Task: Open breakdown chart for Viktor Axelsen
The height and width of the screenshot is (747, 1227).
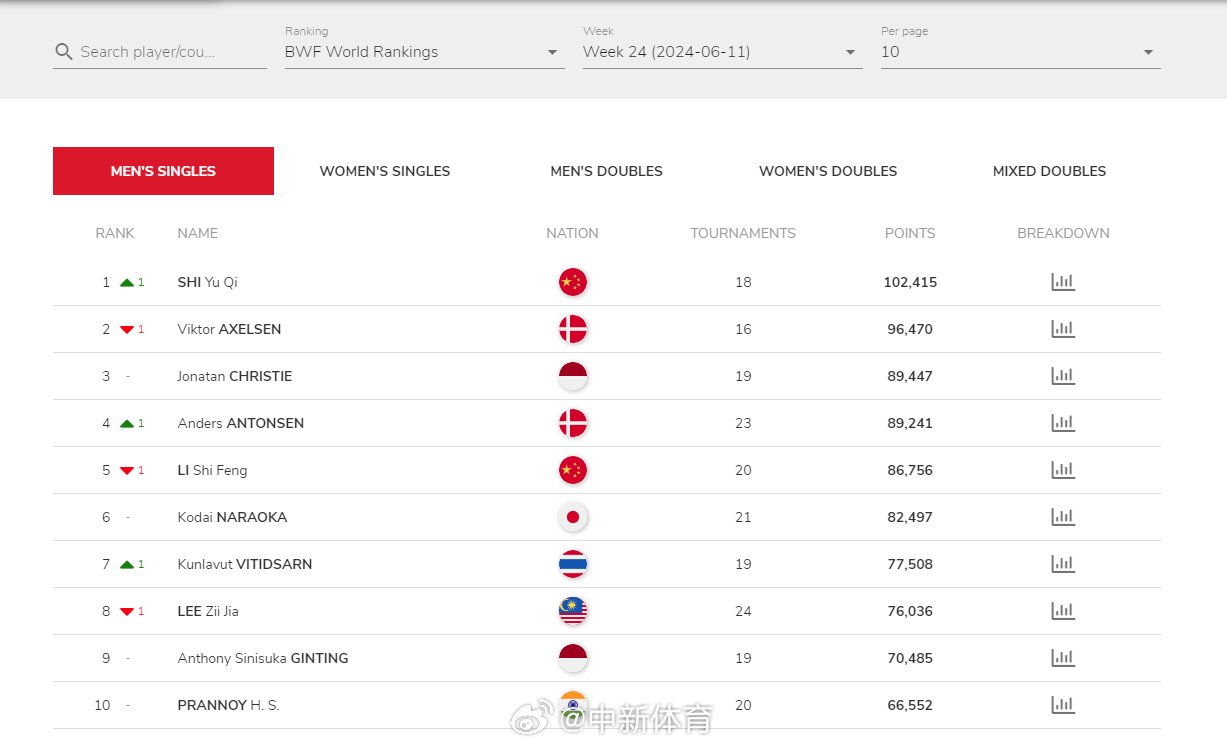Action: click(1063, 329)
